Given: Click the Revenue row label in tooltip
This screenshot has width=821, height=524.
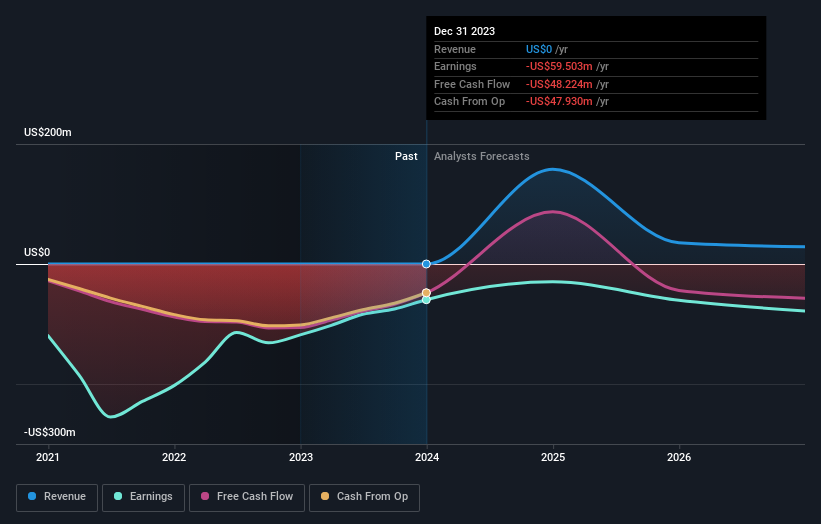Looking at the screenshot, I should (x=455, y=49).
